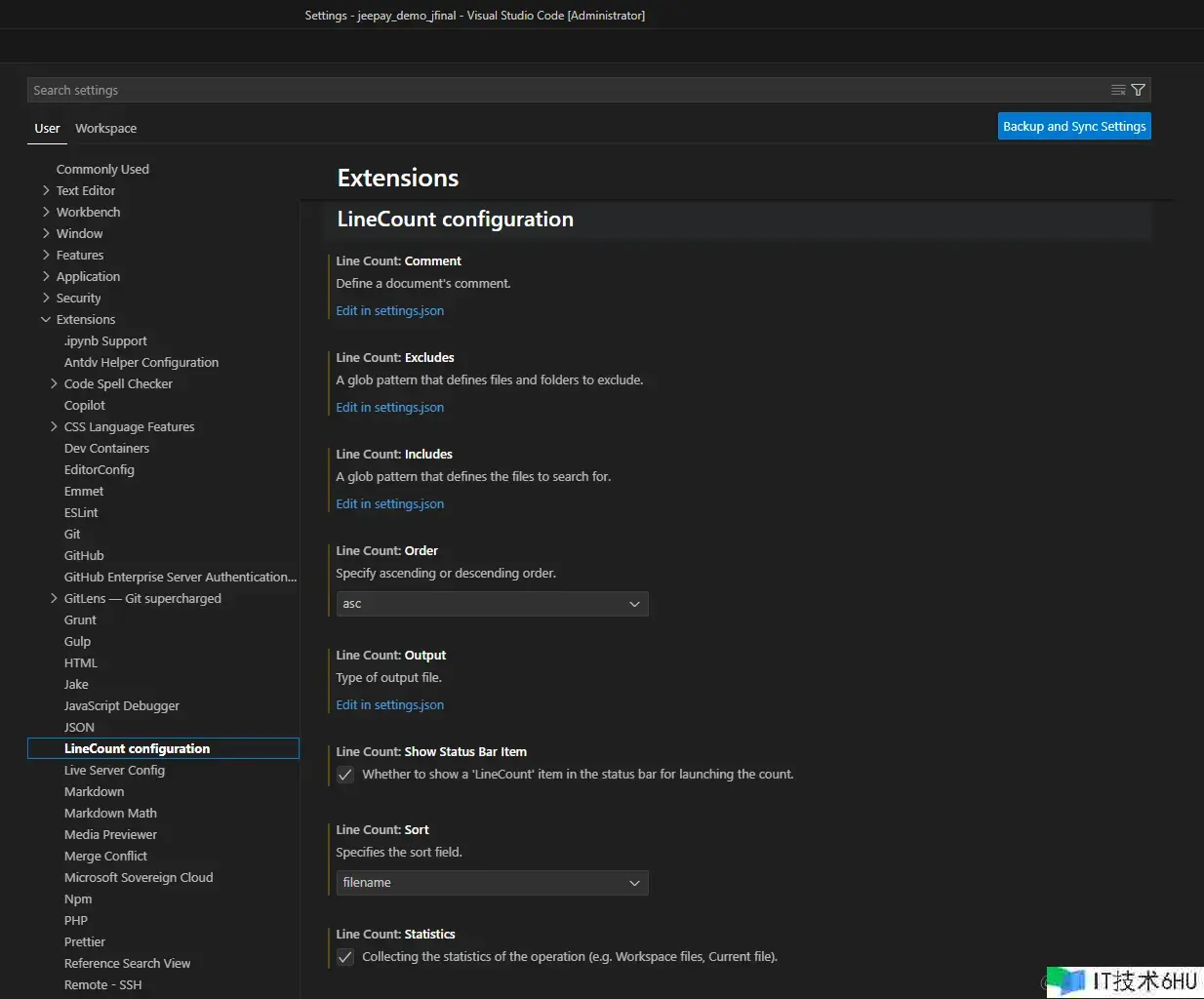Open Live Server Config settings
Image resolution: width=1204 pixels, height=999 pixels.
[114, 770]
